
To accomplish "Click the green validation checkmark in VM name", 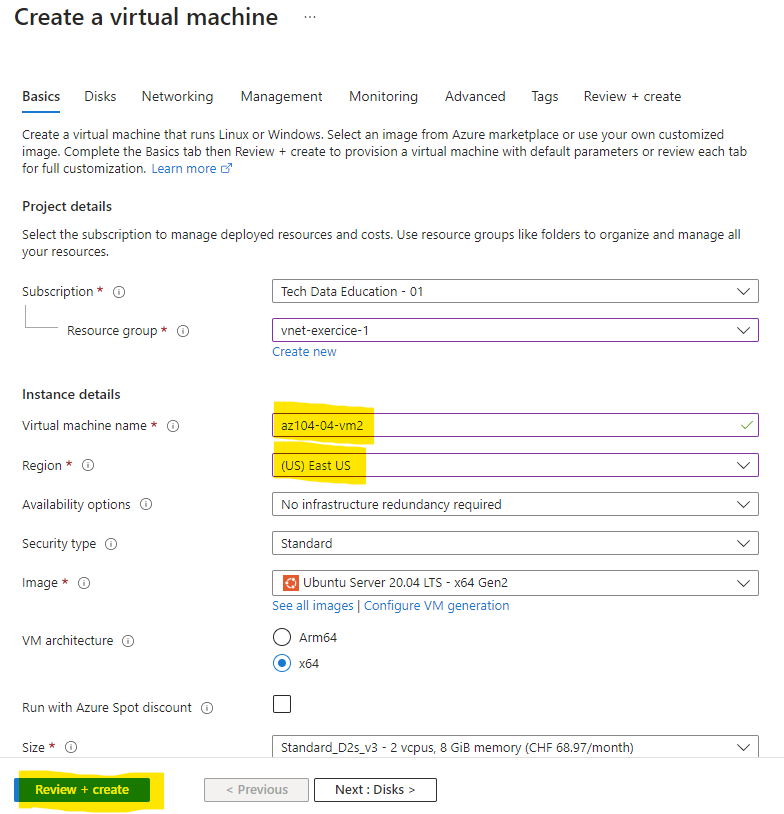I will tap(747, 425).
